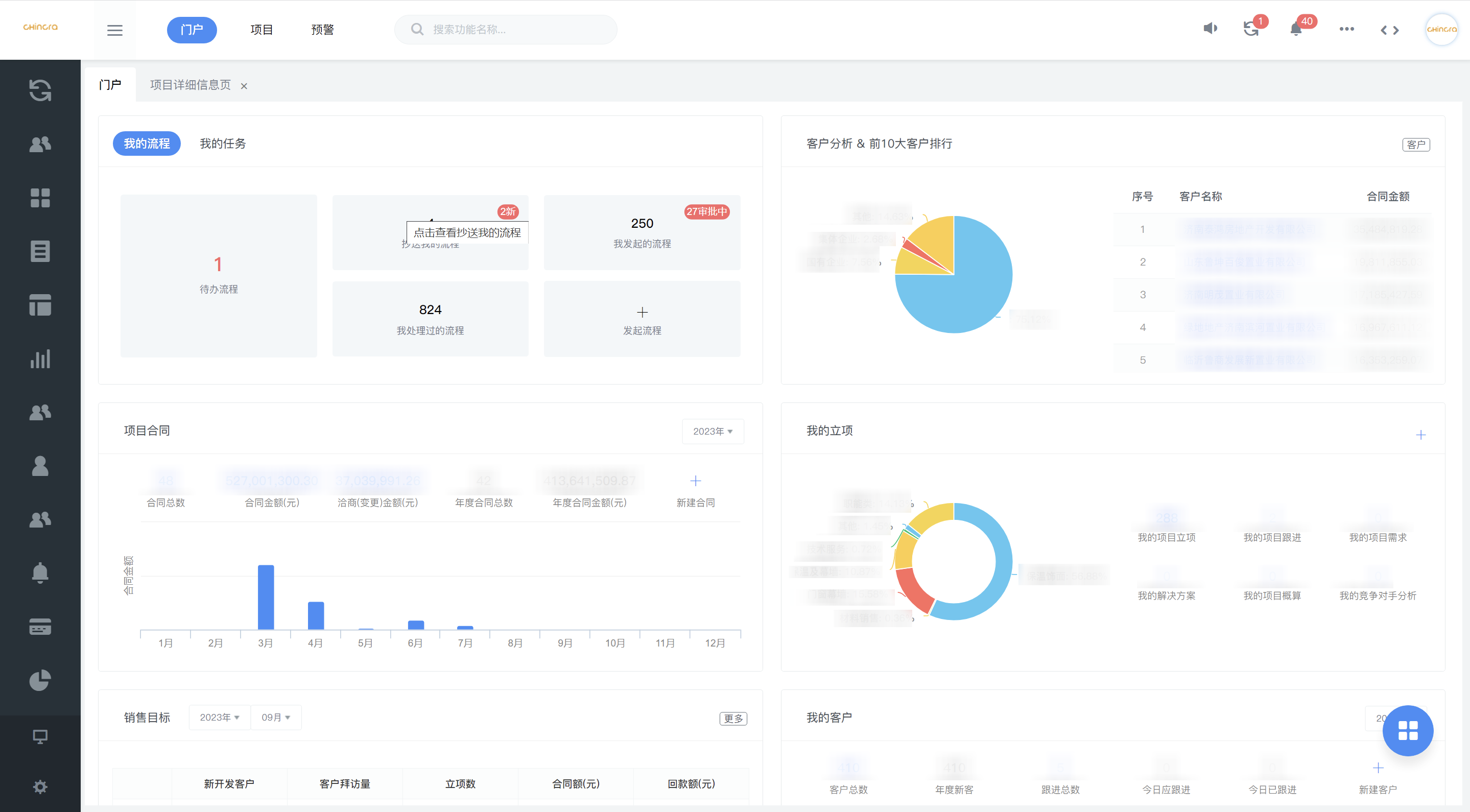
Task: Open 2023年 dropdown in 销售目标
Action: tap(219, 718)
